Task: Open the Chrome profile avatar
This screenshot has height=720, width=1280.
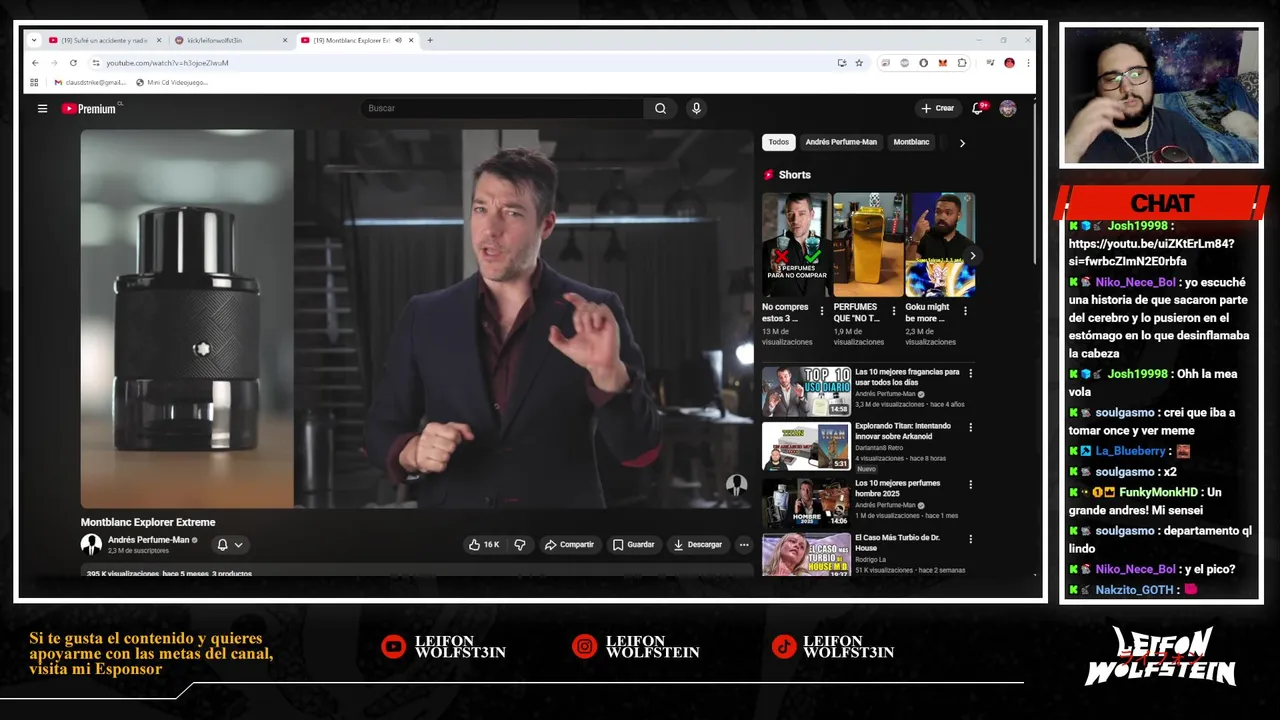Action: 1009,63
